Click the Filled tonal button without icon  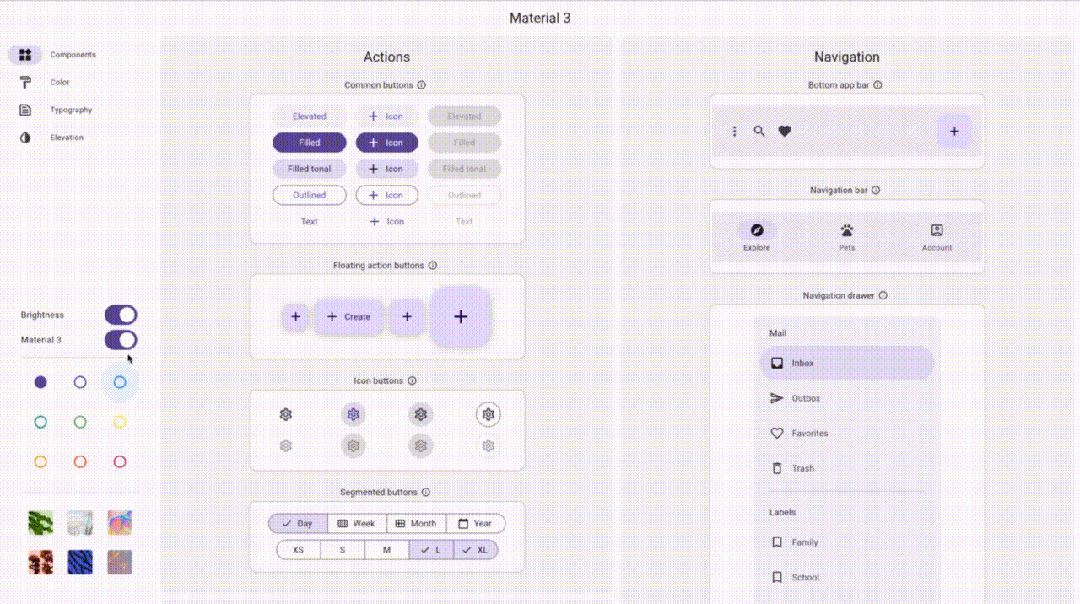(309, 169)
